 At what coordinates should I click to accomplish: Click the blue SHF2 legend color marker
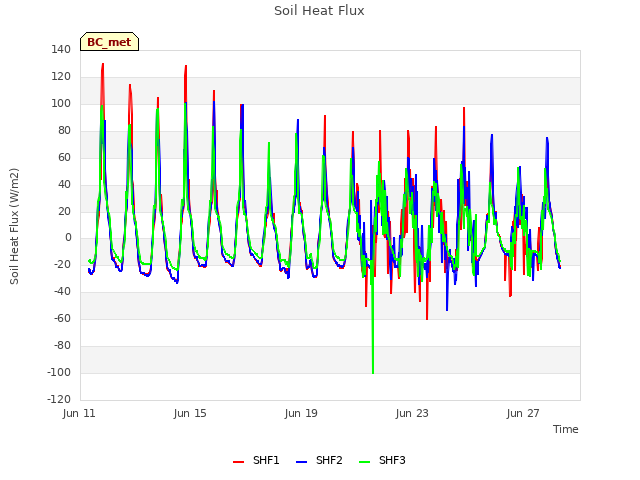(x=301, y=462)
